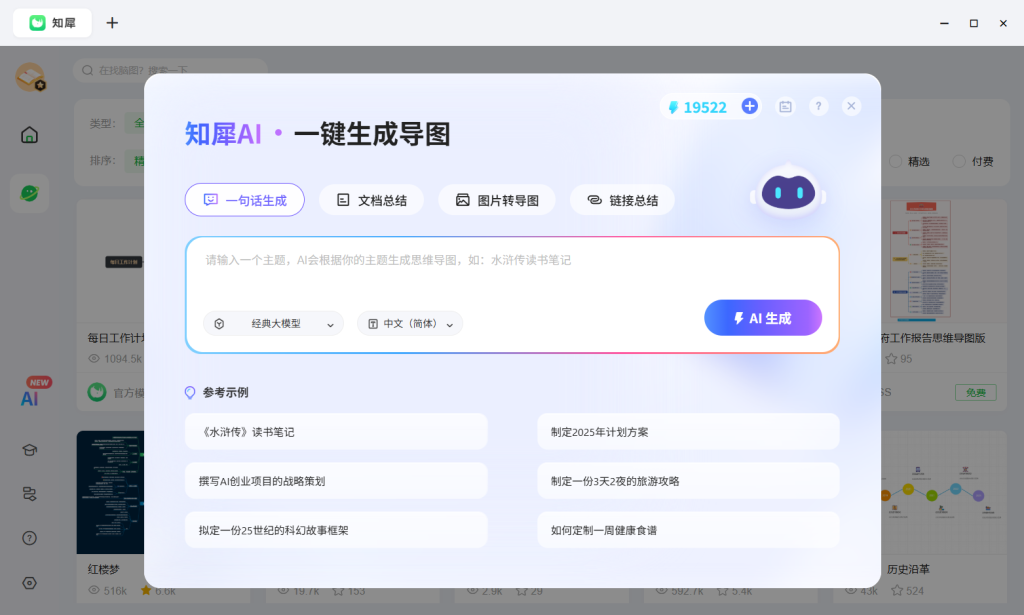Select the 一句话生成 tab
The height and width of the screenshot is (615, 1024).
click(x=245, y=200)
